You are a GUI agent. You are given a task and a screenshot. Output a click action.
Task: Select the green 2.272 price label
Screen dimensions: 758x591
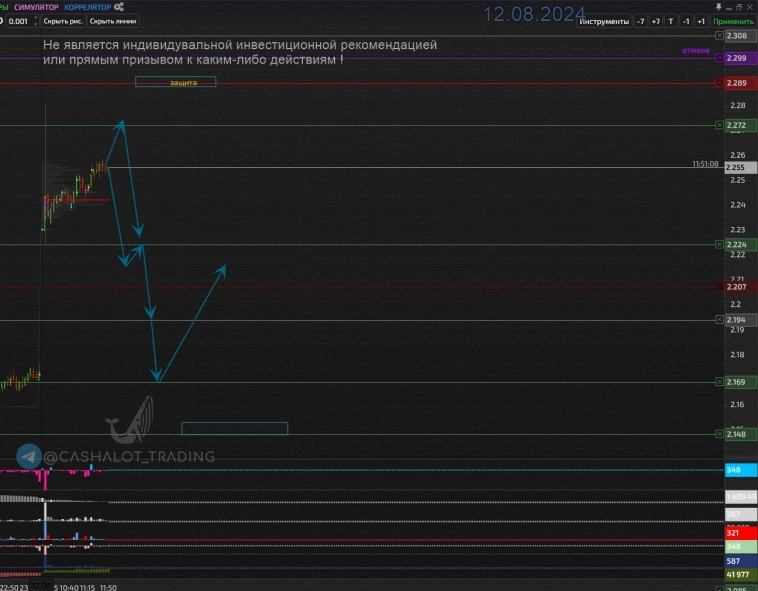(x=741, y=125)
